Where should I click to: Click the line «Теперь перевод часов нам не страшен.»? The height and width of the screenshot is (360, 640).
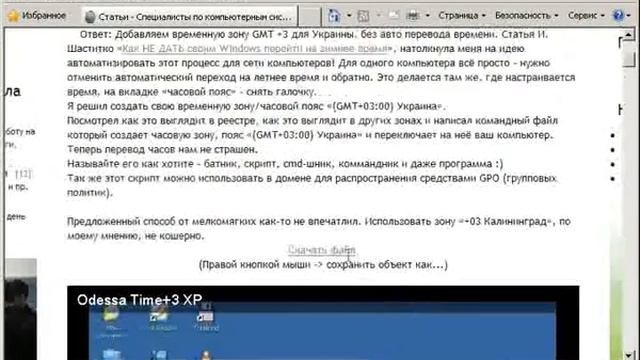pyautogui.click(x=162, y=149)
